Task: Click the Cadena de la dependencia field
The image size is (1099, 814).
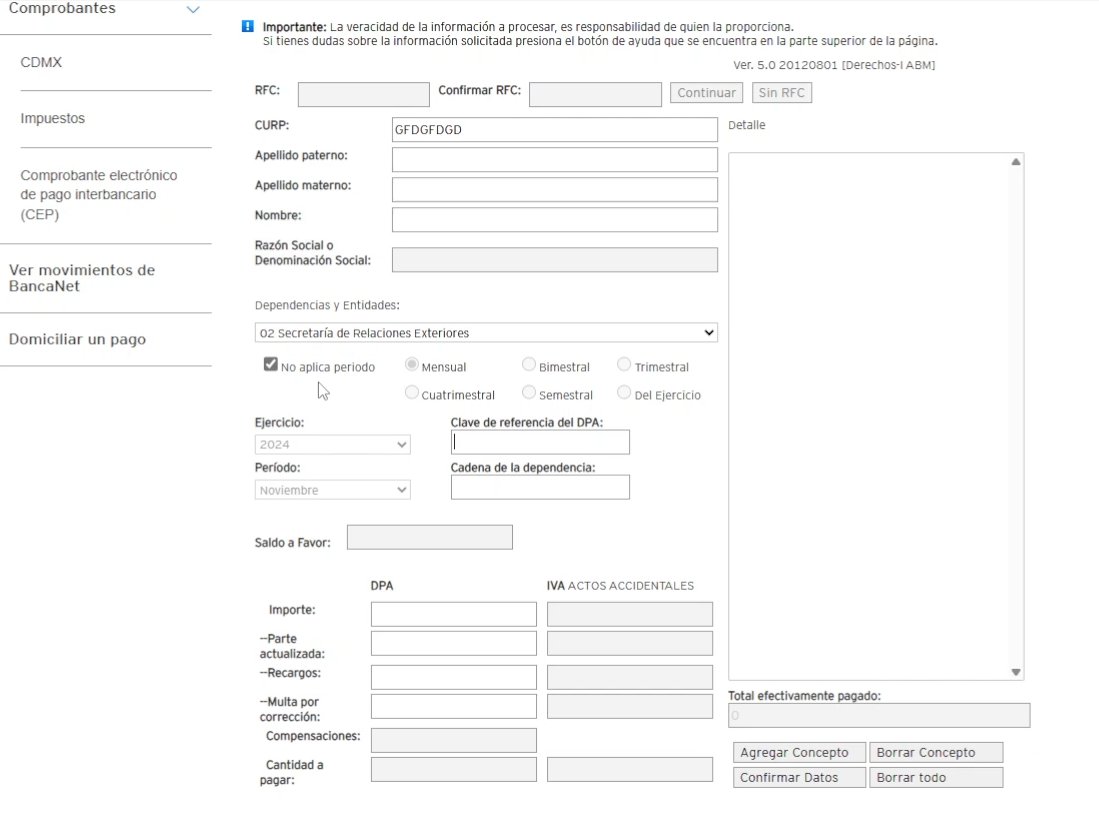Action: click(x=540, y=487)
